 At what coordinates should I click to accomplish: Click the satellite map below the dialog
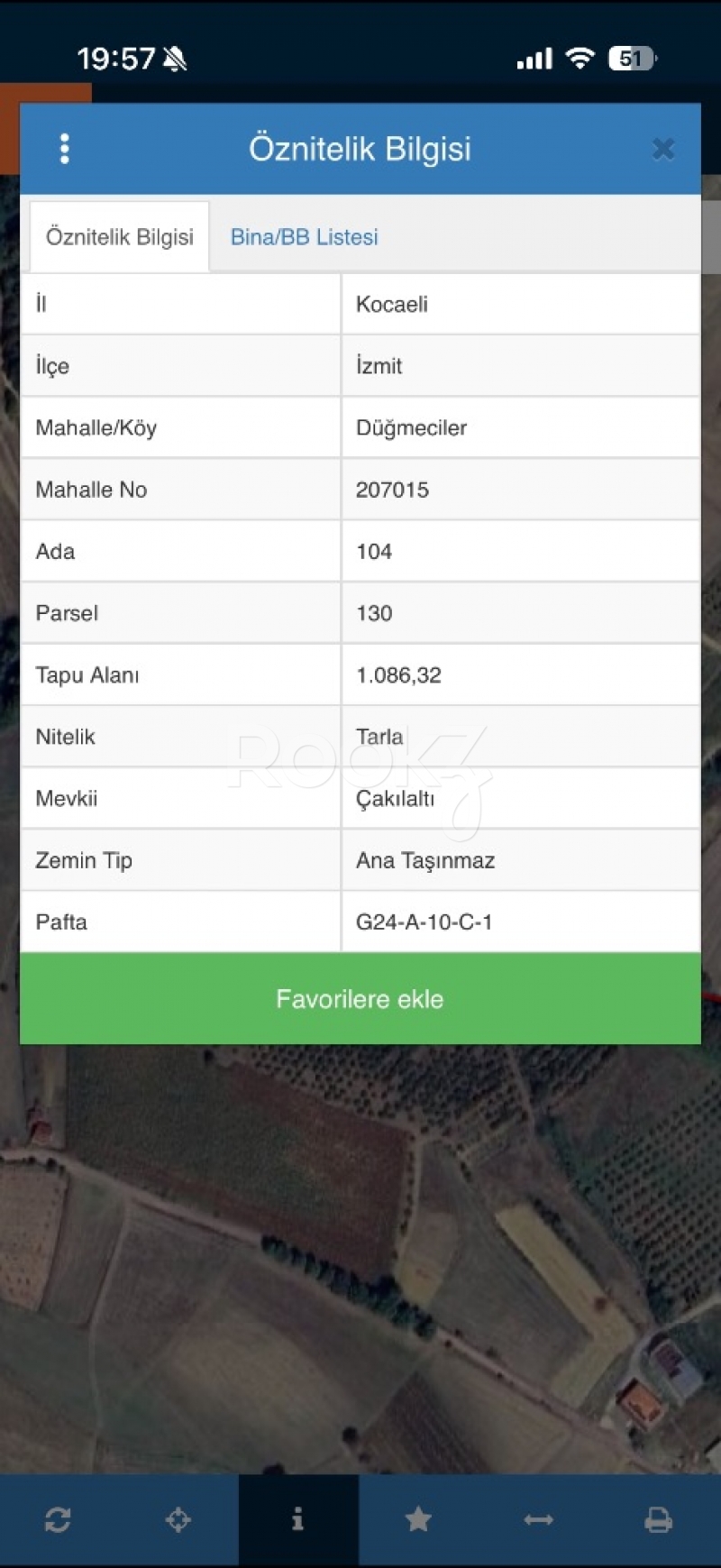(360, 1262)
